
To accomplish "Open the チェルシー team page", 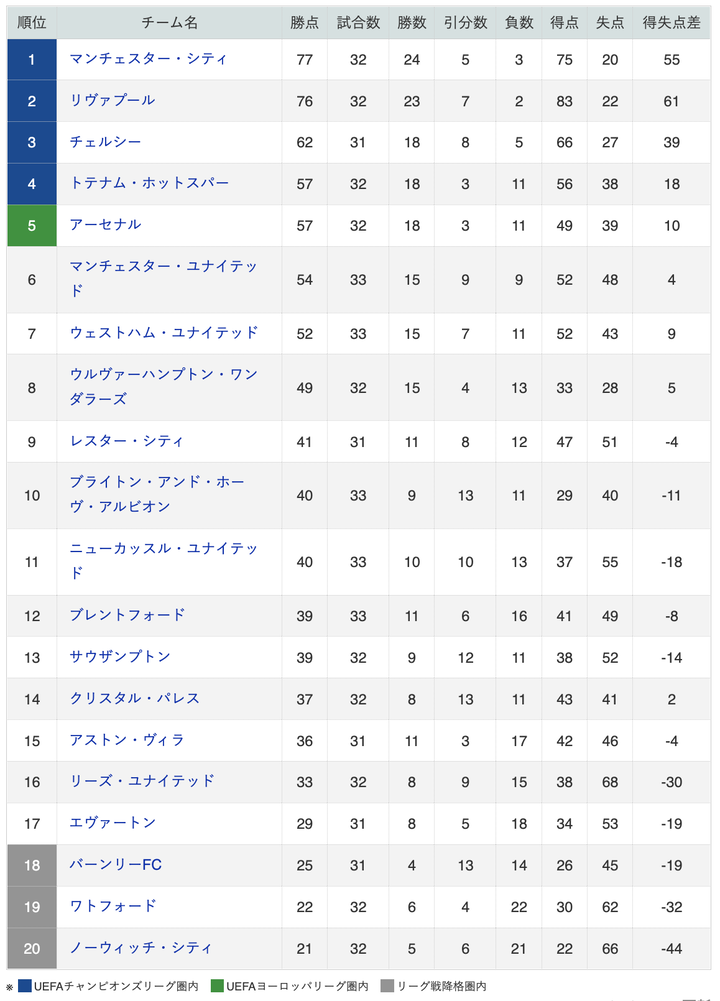I will pyautogui.click(x=105, y=142).
